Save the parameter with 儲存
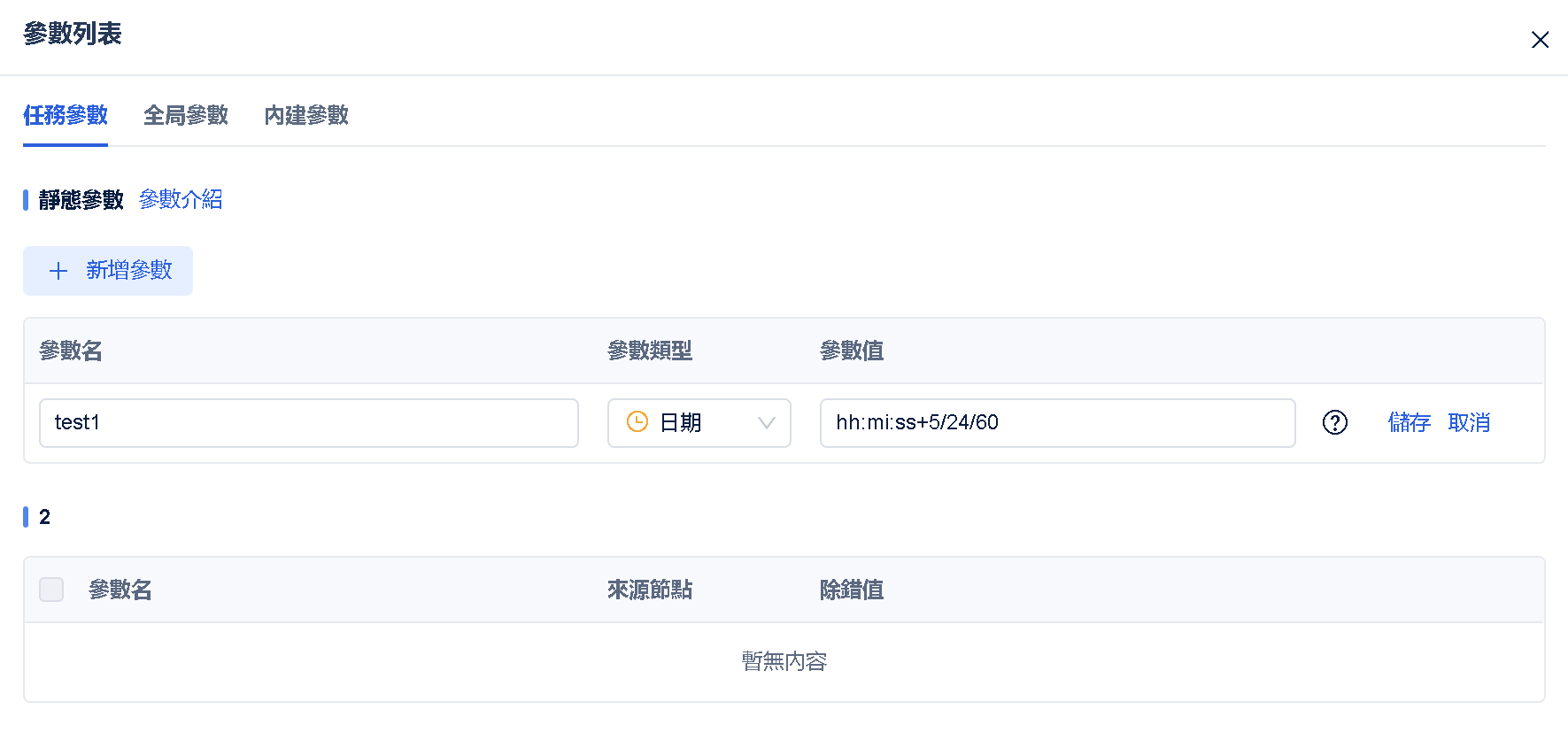1568x748 pixels. 1410,423
